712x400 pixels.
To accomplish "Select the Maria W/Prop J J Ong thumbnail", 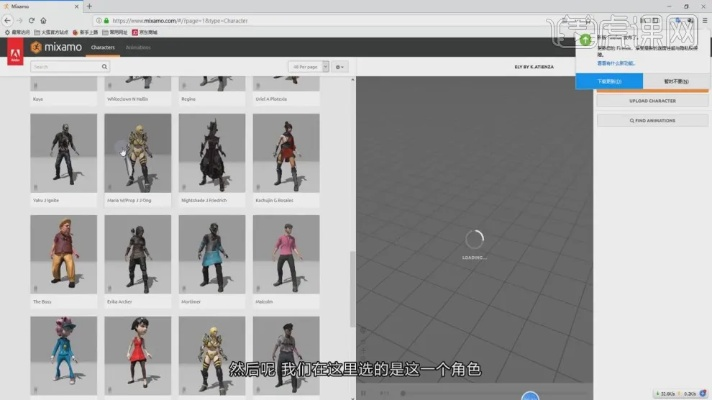I will [x=138, y=153].
